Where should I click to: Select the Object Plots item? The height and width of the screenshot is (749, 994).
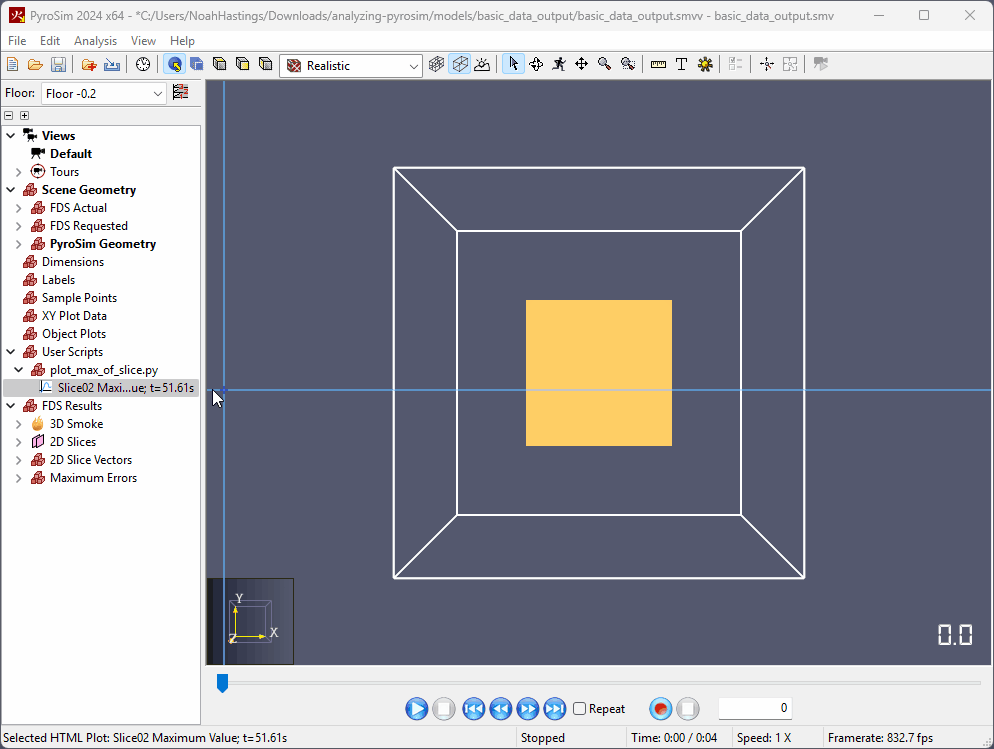pos(74,334)
